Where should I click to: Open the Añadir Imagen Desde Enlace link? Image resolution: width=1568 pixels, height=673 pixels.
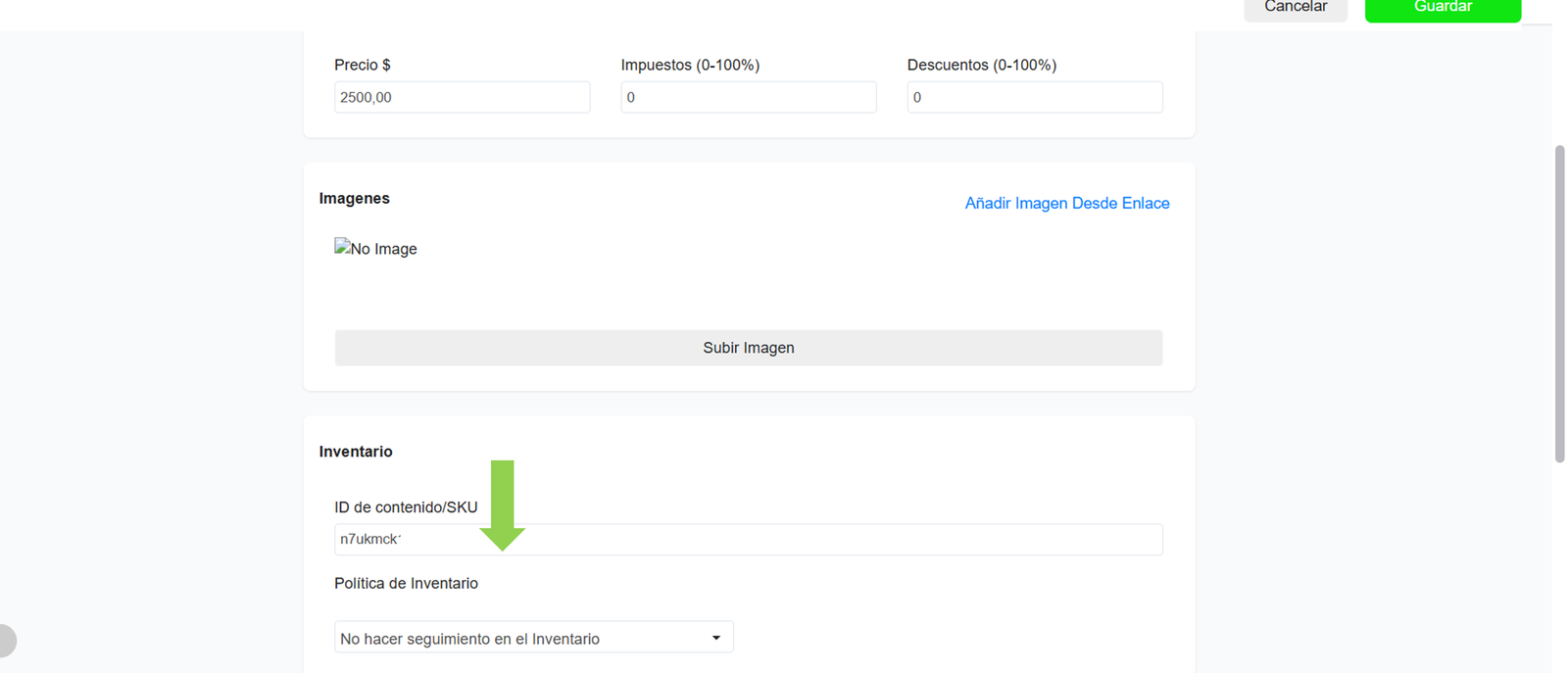1066,203
